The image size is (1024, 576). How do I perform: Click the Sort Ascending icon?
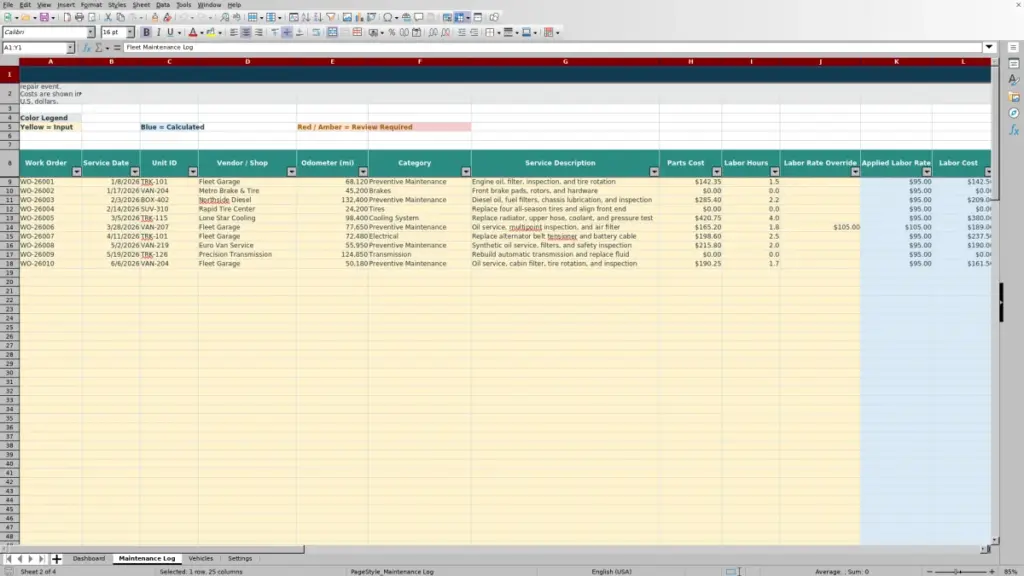[306, 18]
